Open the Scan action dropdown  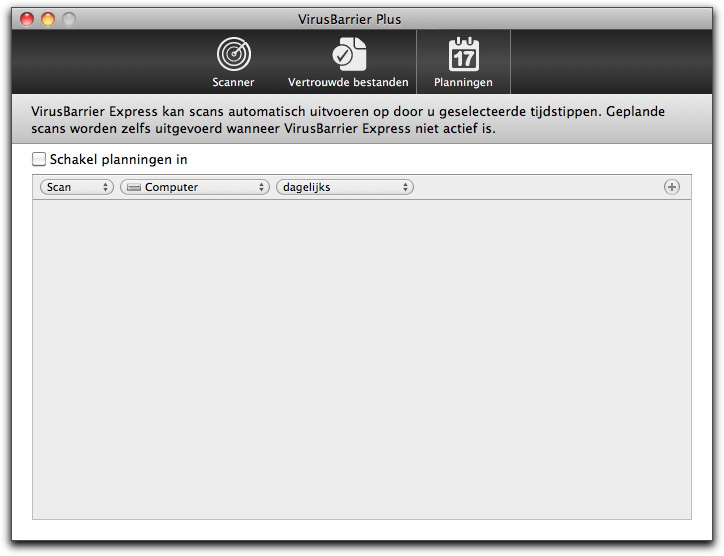click(x=77, y=187)
